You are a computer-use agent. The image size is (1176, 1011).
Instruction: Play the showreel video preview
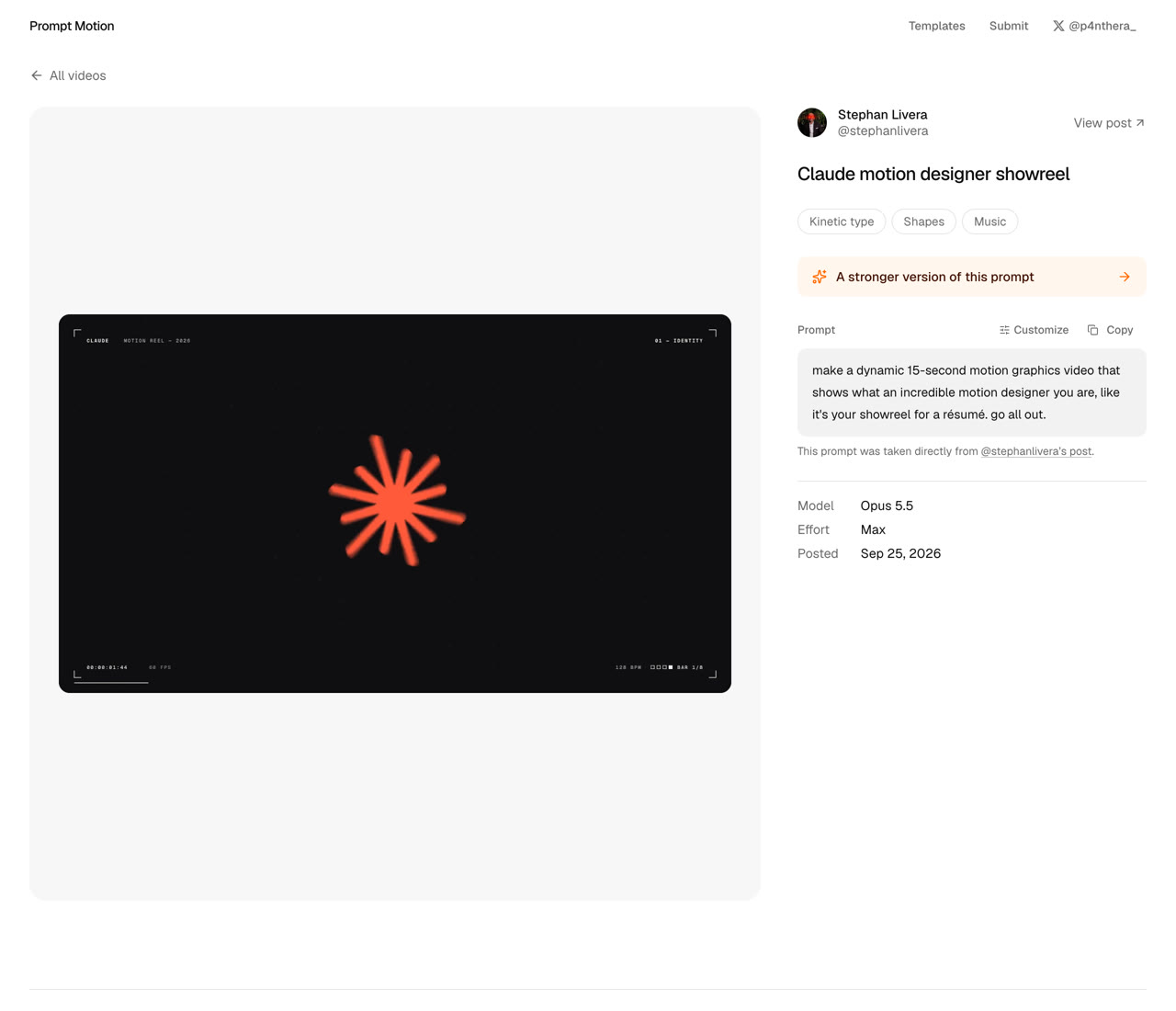395,504
